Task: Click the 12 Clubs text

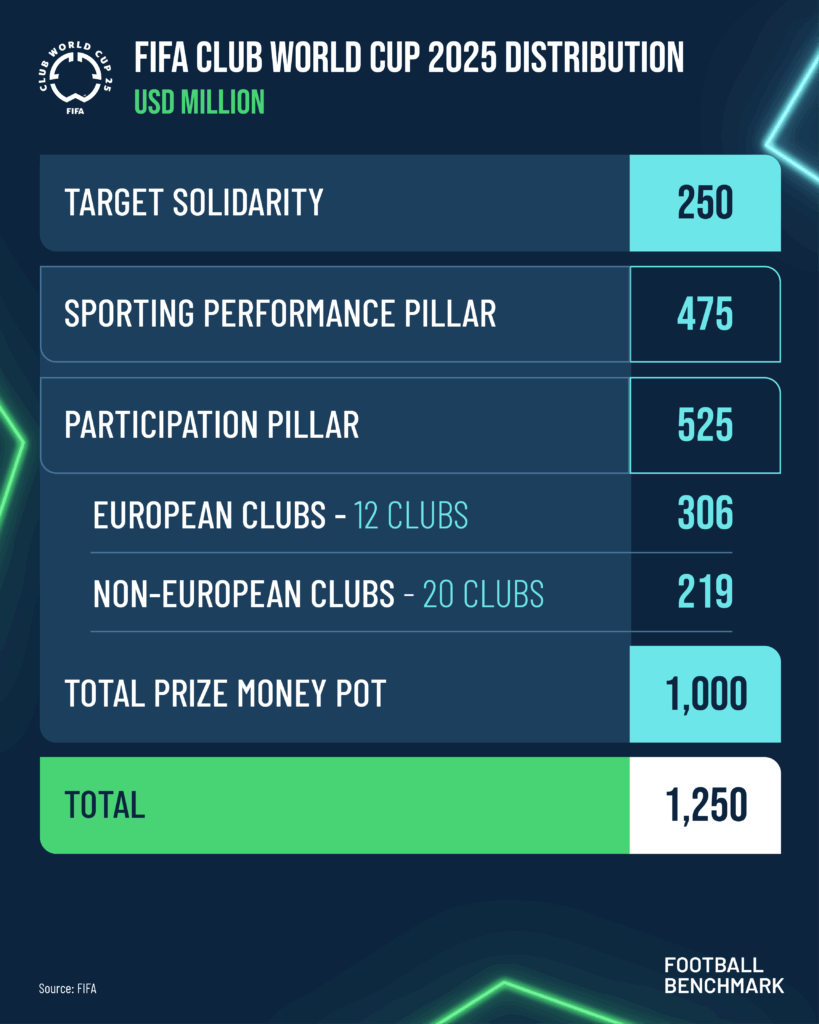Action: pos(411,515)
